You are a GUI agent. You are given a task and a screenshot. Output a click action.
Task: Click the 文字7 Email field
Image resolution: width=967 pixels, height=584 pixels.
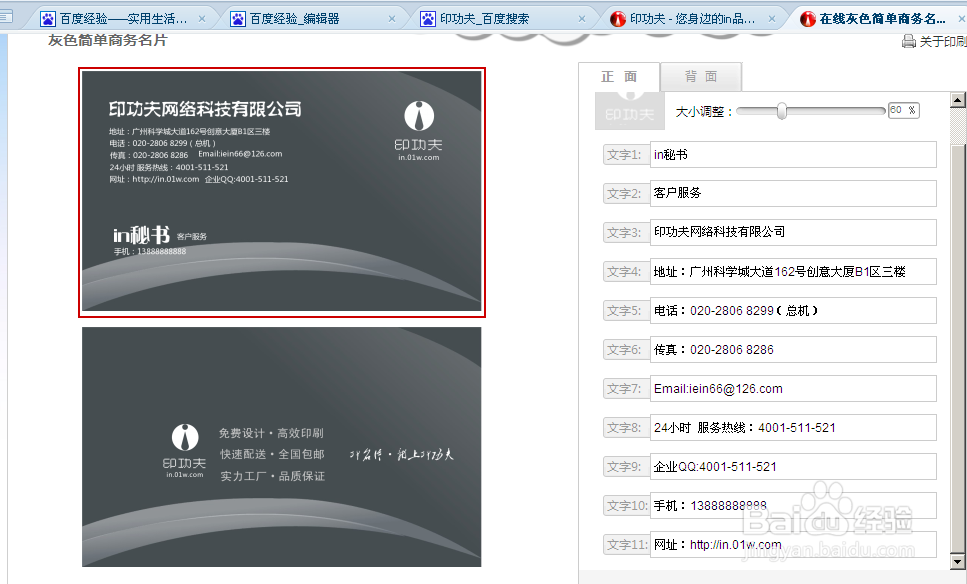pos(793,389)
